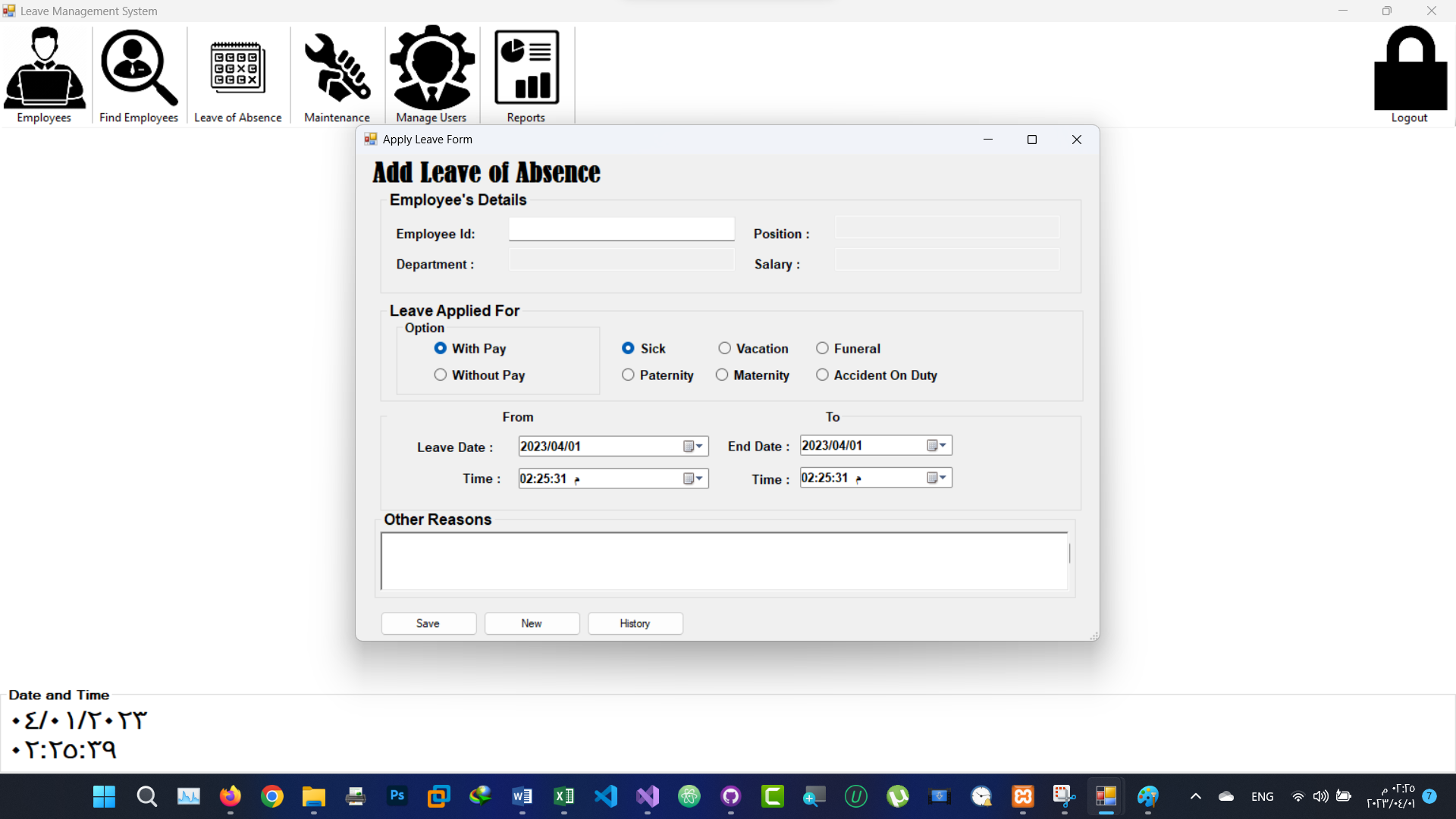Viewport: 1456px width, 819px height.
Task: Select the Vacation leave type
Action: coord(724,348)
